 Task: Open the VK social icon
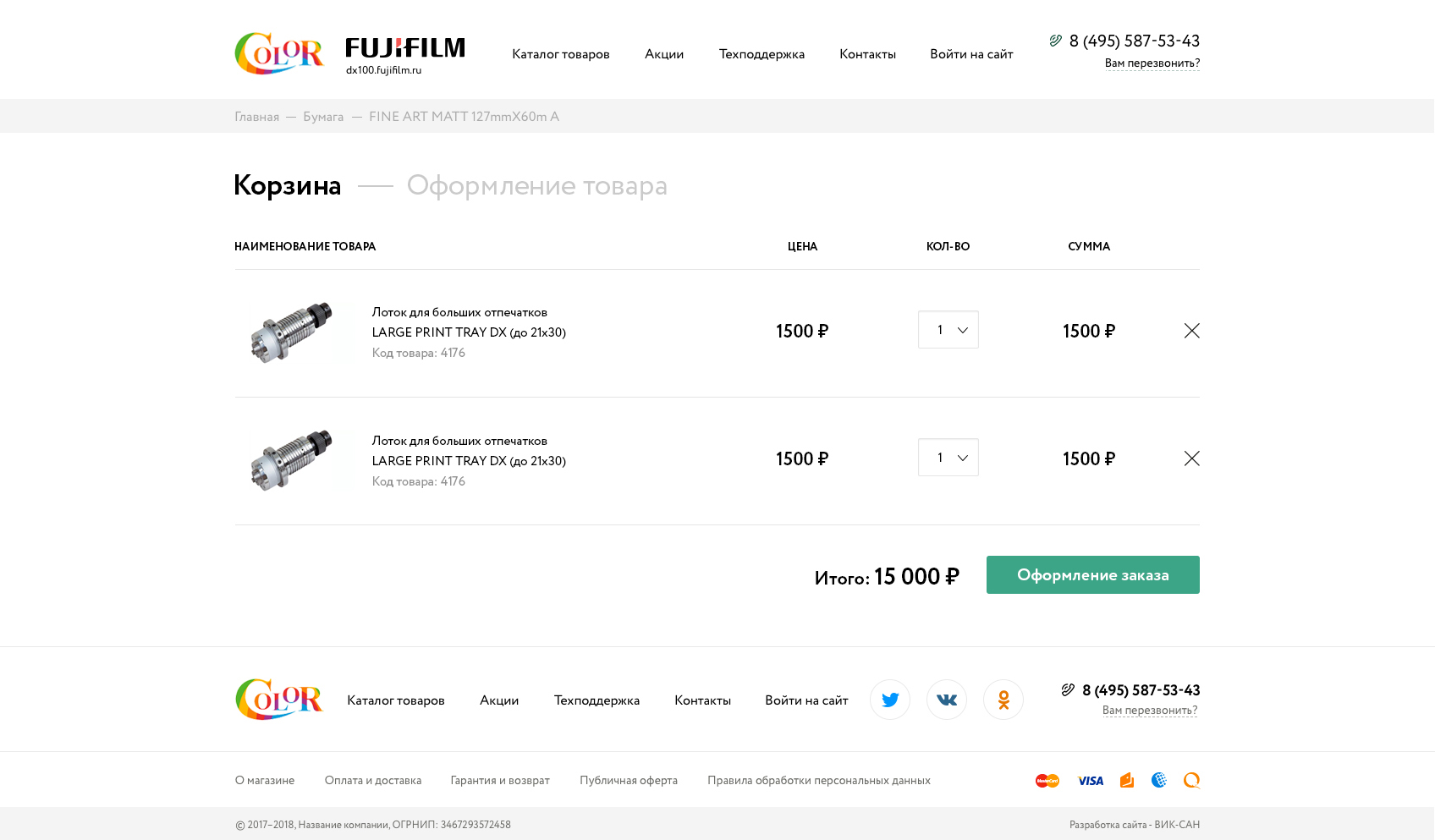point(946,700)
